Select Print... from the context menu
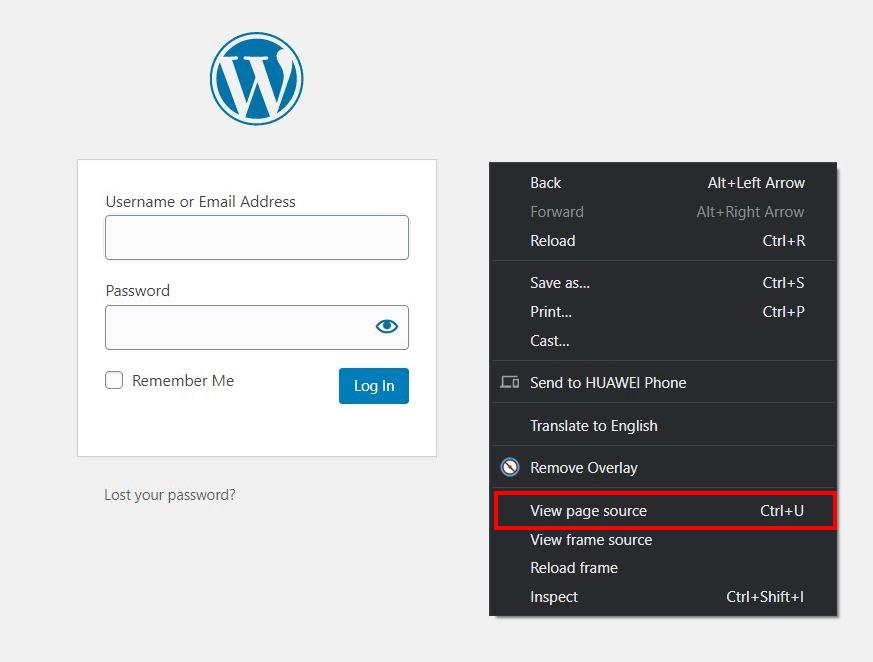The image size is (873, 662). click(550, 312)
